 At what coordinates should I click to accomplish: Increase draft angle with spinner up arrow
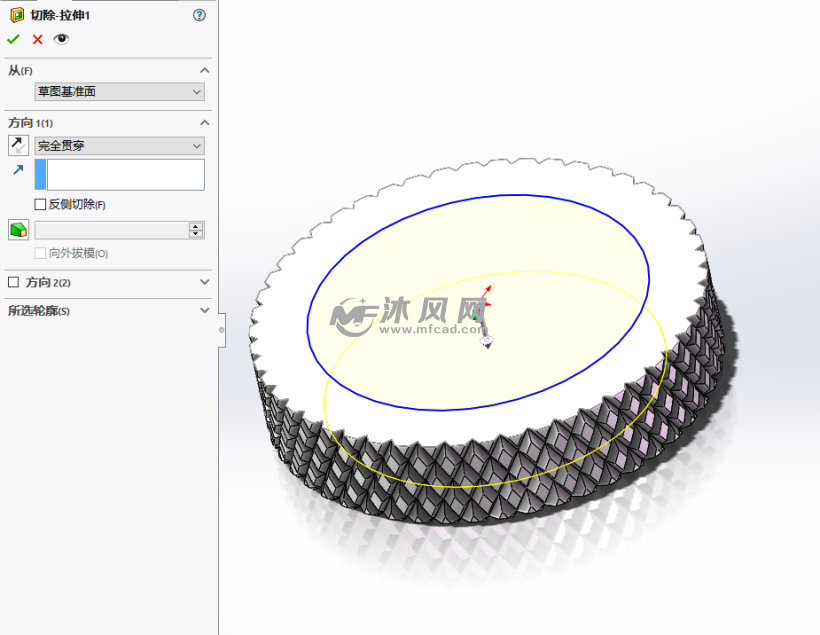click(196, 226)
